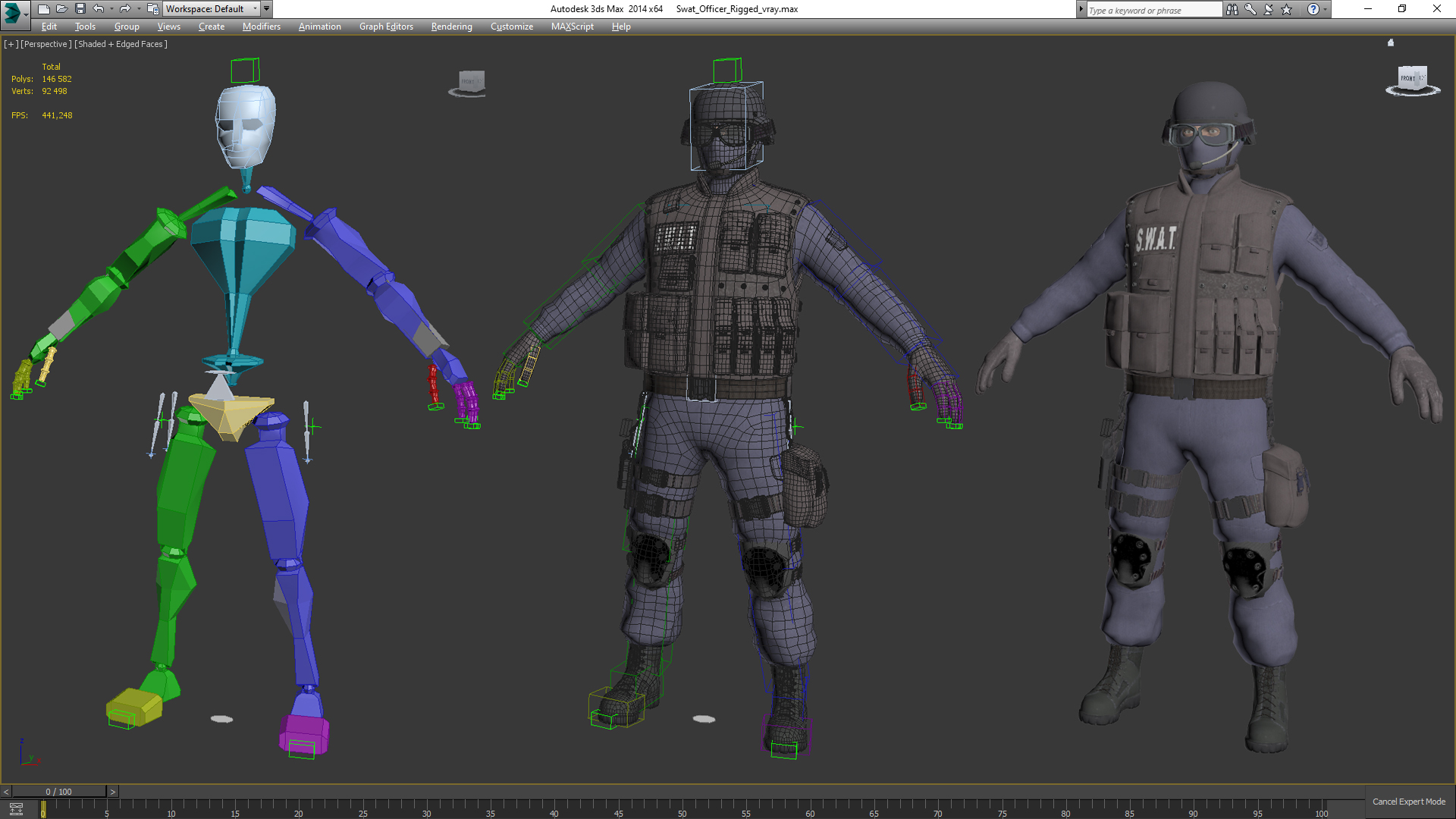
Task: Click the binoculars search icon
Action: (x=1232, y=9)
